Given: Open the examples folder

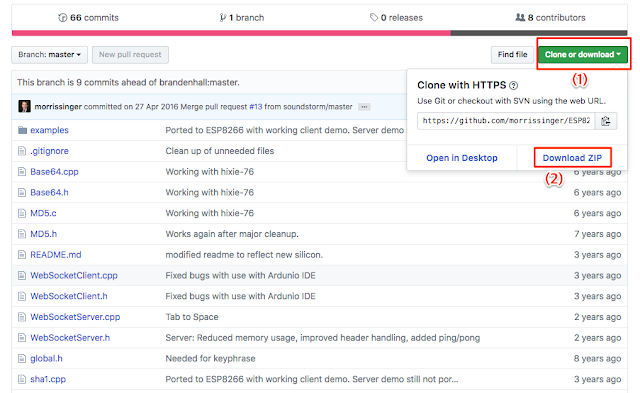Looking at the screenshot, I should [x=49, y=130].
